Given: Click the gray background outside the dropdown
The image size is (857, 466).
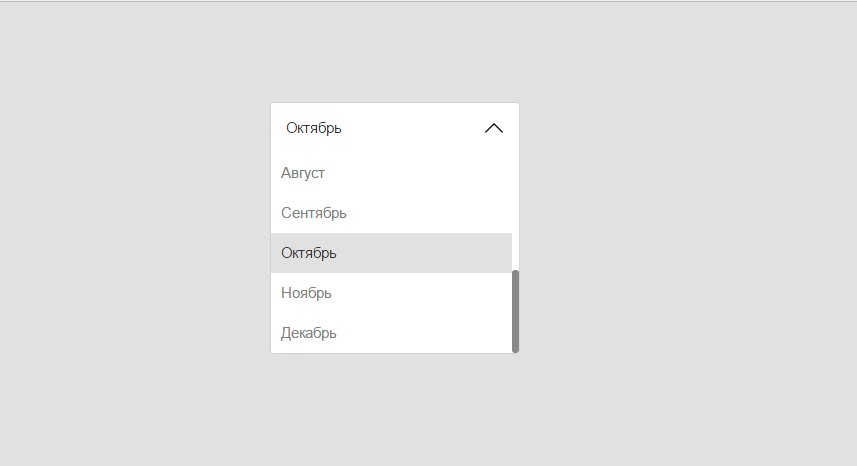Looking at the screenshot, I should point(680,250).
